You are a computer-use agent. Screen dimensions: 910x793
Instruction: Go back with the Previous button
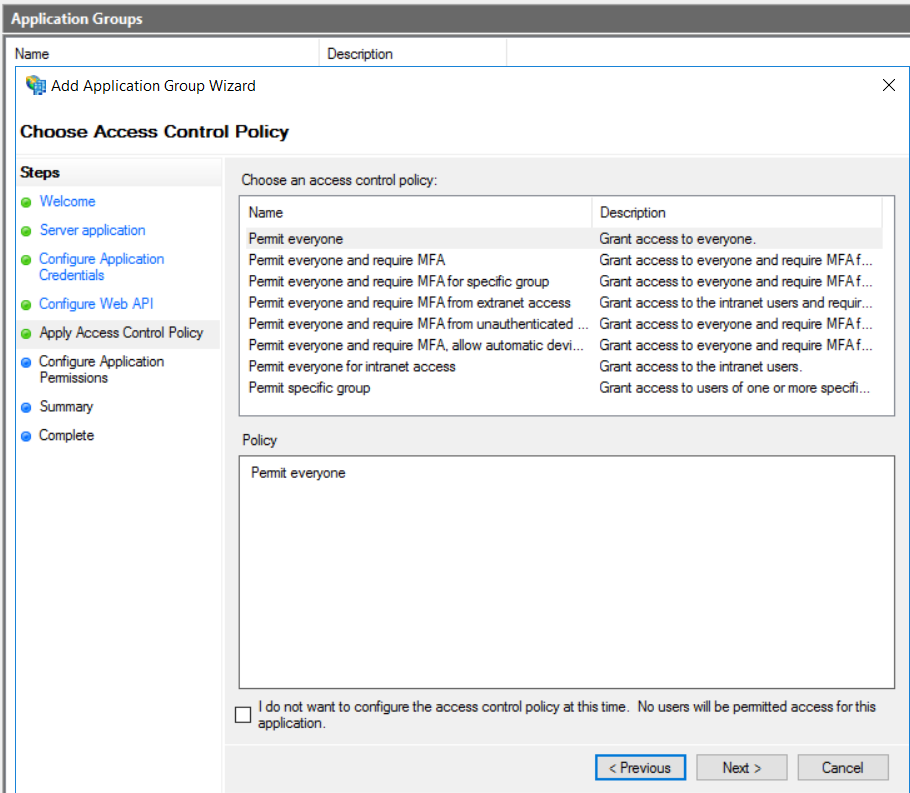click(640, 768)
